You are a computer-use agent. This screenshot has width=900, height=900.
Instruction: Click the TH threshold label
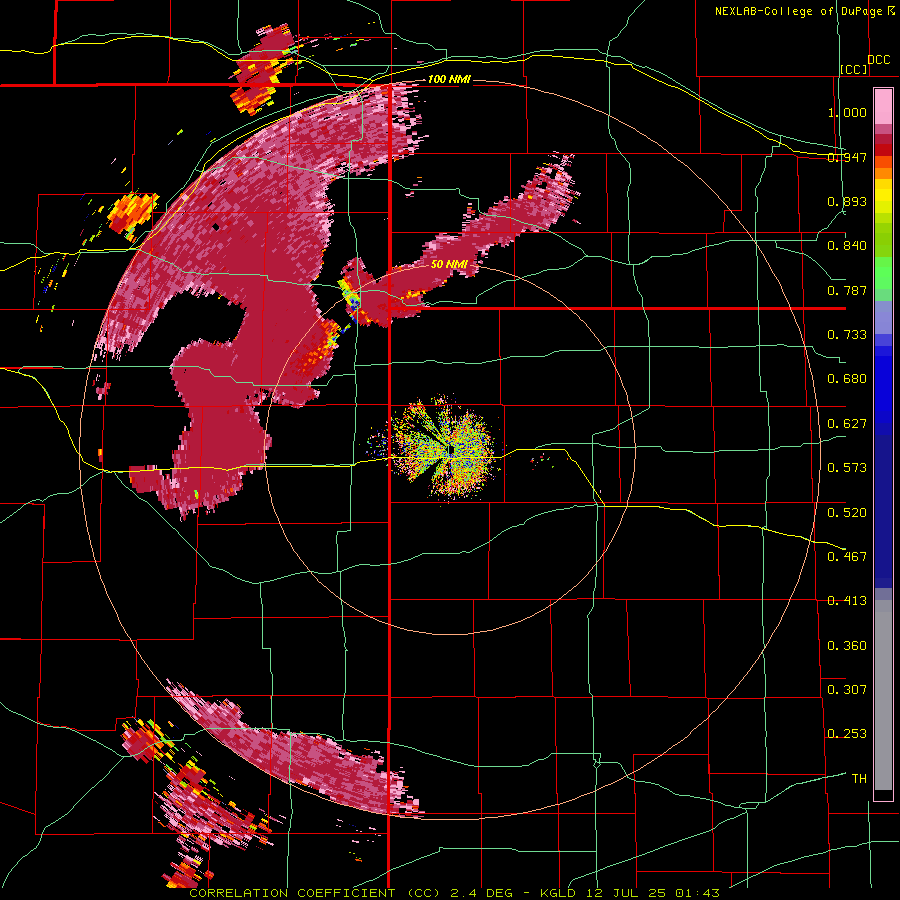859,779
